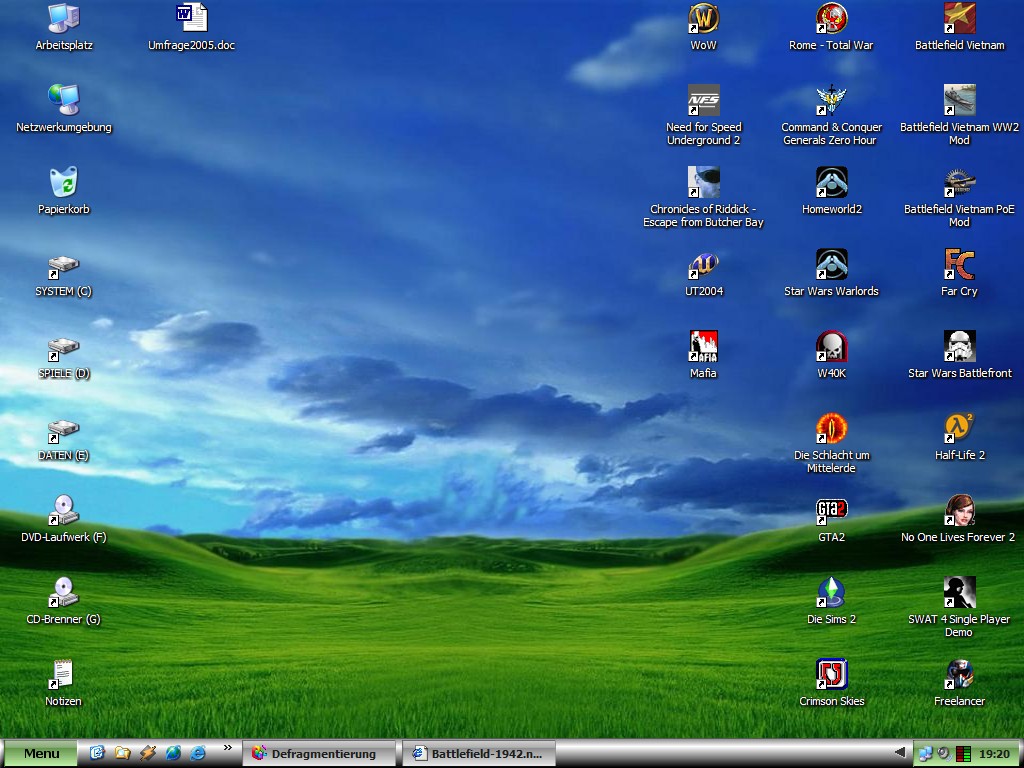This screenshot has width=1024, height=768.
Task: Expand quick launch overflow chevron
Action: tap(227, 748)
